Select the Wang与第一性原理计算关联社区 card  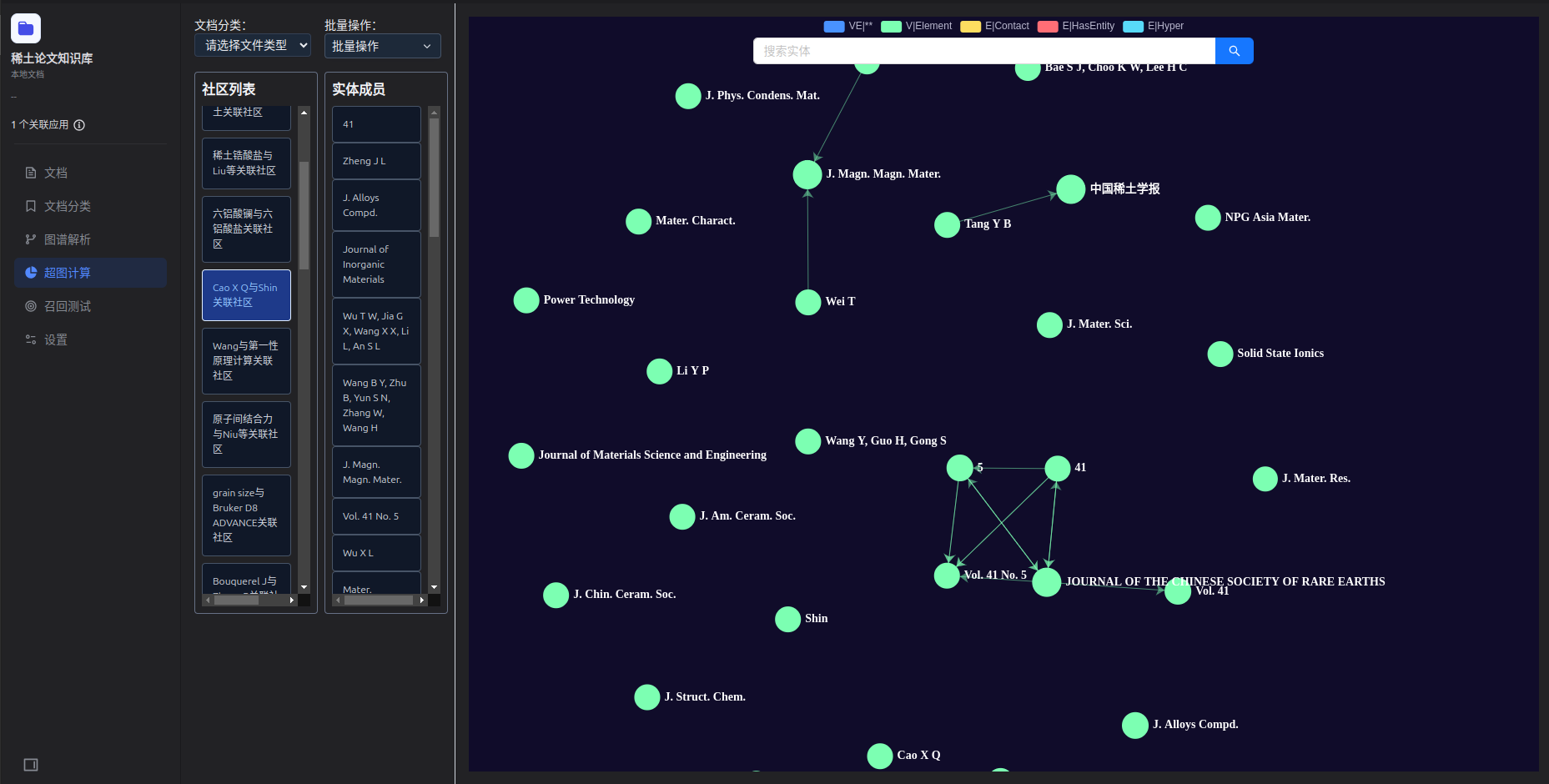click(246, 361)
